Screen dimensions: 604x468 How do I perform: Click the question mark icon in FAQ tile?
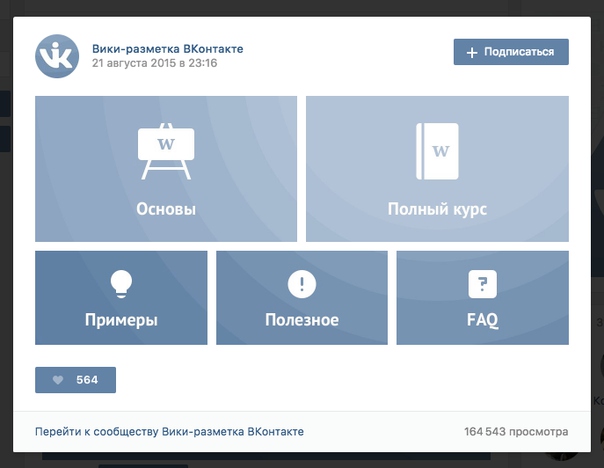pyautogui.click(x=482, y=284)
